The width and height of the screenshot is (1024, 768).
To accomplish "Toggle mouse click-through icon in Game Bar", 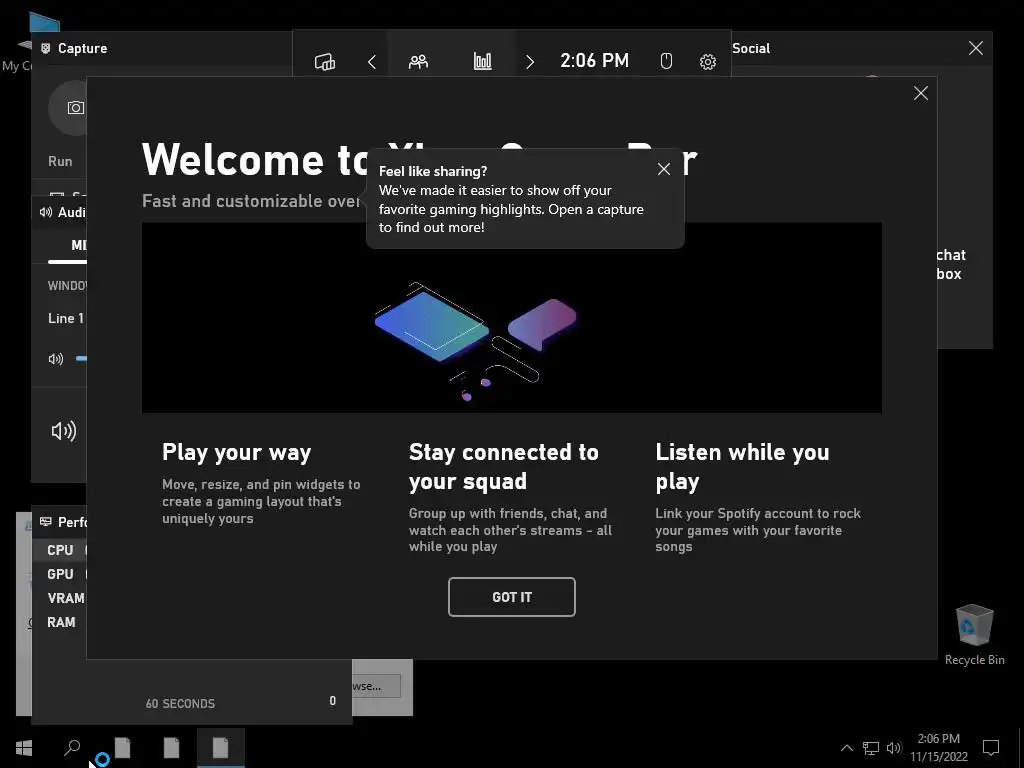I will (665, 61).
